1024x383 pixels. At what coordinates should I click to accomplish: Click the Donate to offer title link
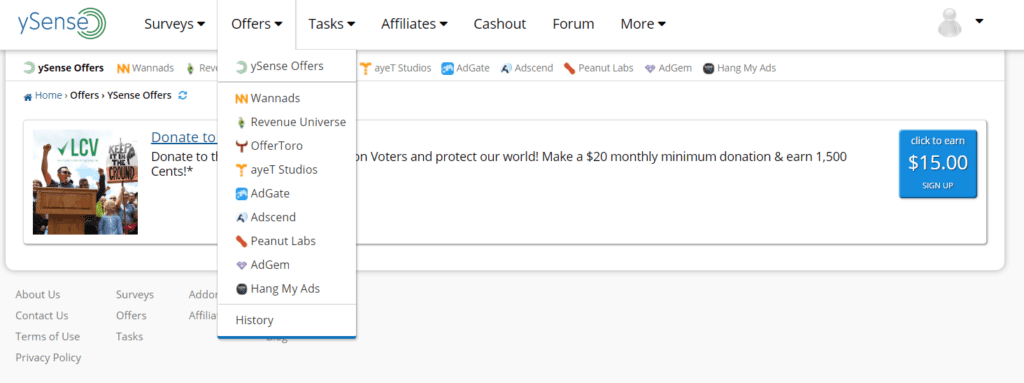184,137
